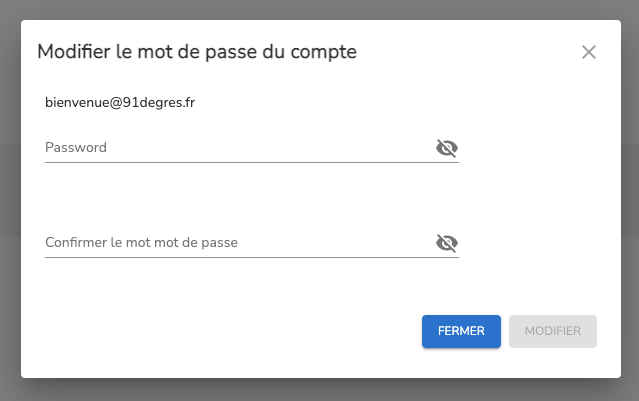Click the greyed-out MODIFIER button
Image resolution: width=639 pixels, height=401 pixels.
tap(553, 331)
